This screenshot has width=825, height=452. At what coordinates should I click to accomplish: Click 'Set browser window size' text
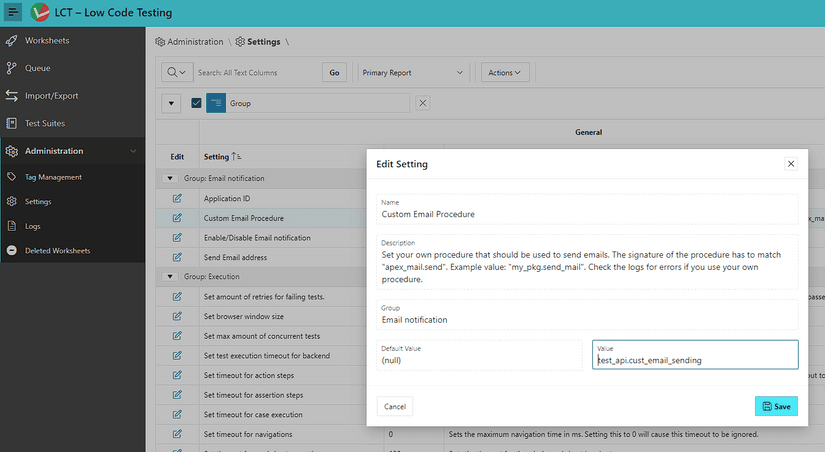pyautogui.click(x=244, y=316)
